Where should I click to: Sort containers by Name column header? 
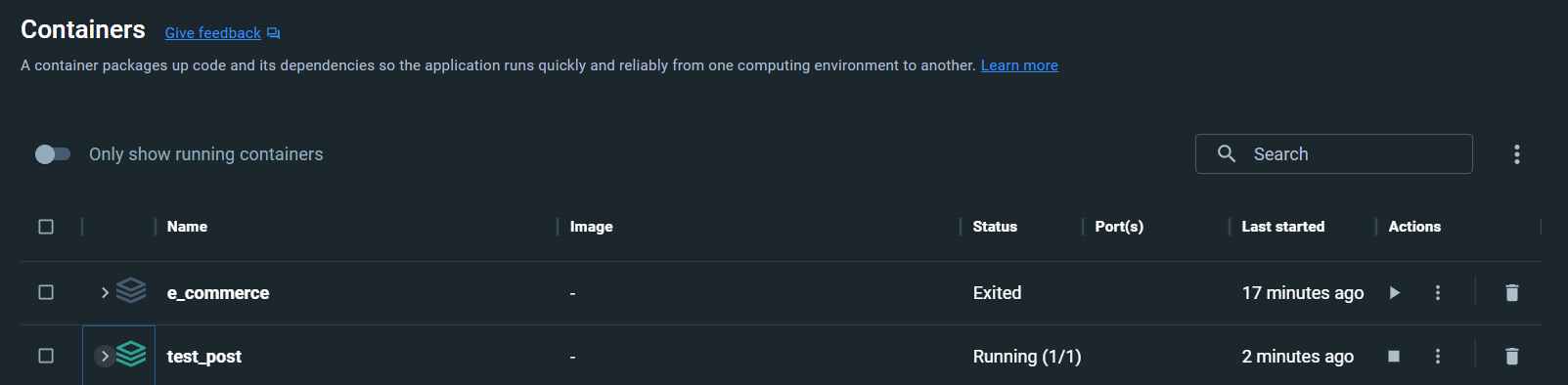[187, 227]
